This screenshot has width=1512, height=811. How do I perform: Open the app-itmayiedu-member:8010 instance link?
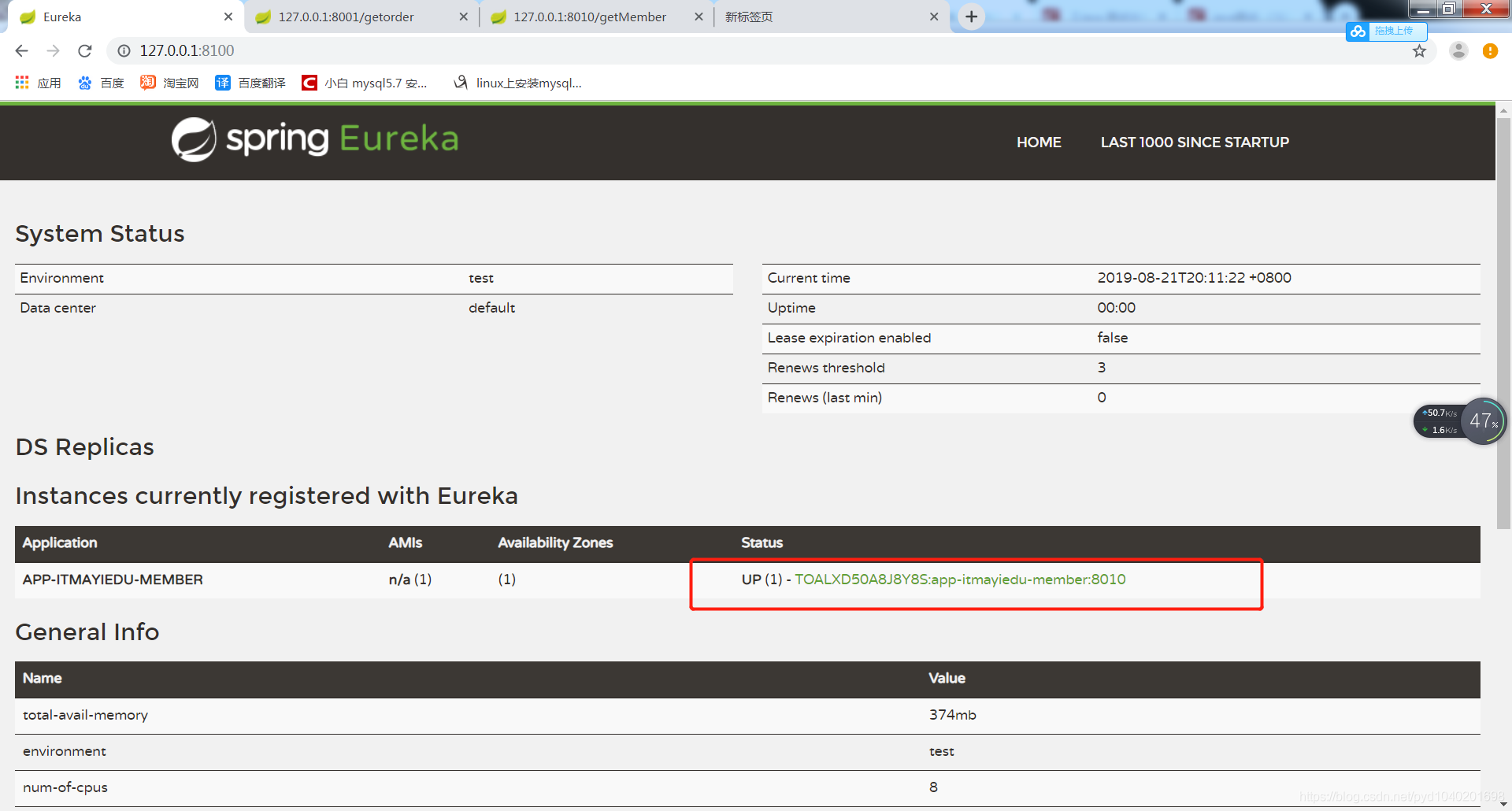coord(960,579)
